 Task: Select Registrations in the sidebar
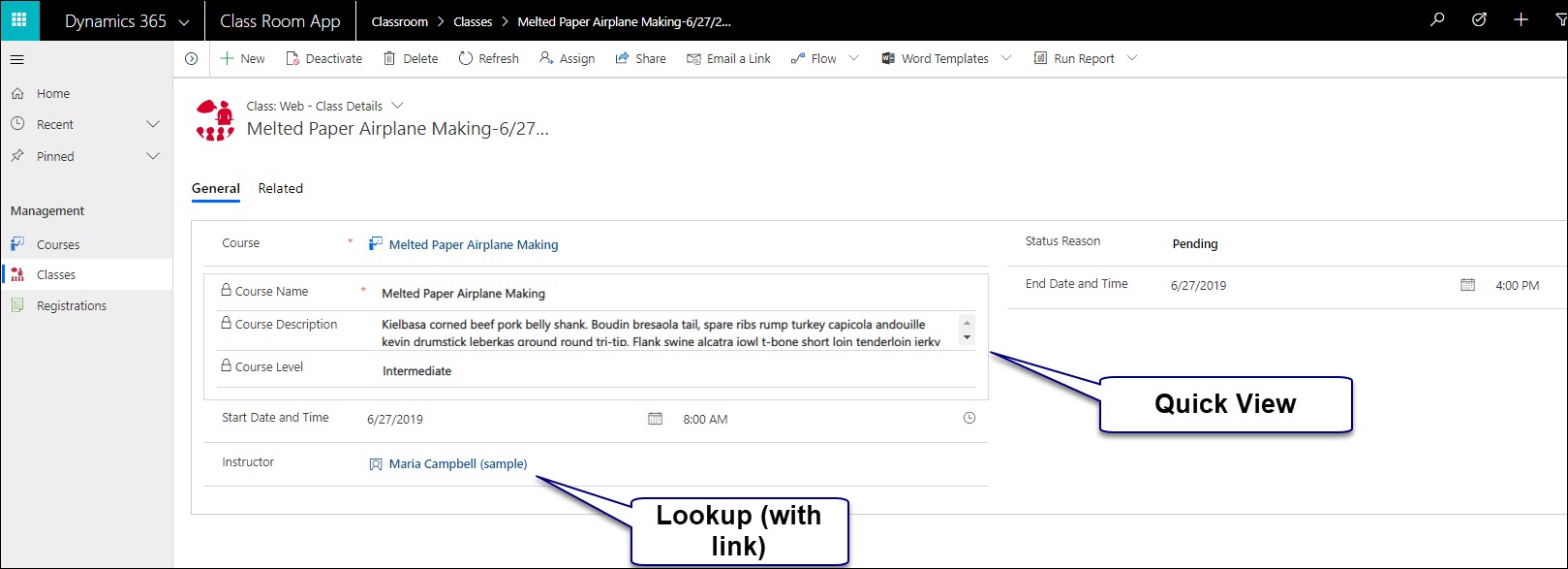(x=72, y=306)
